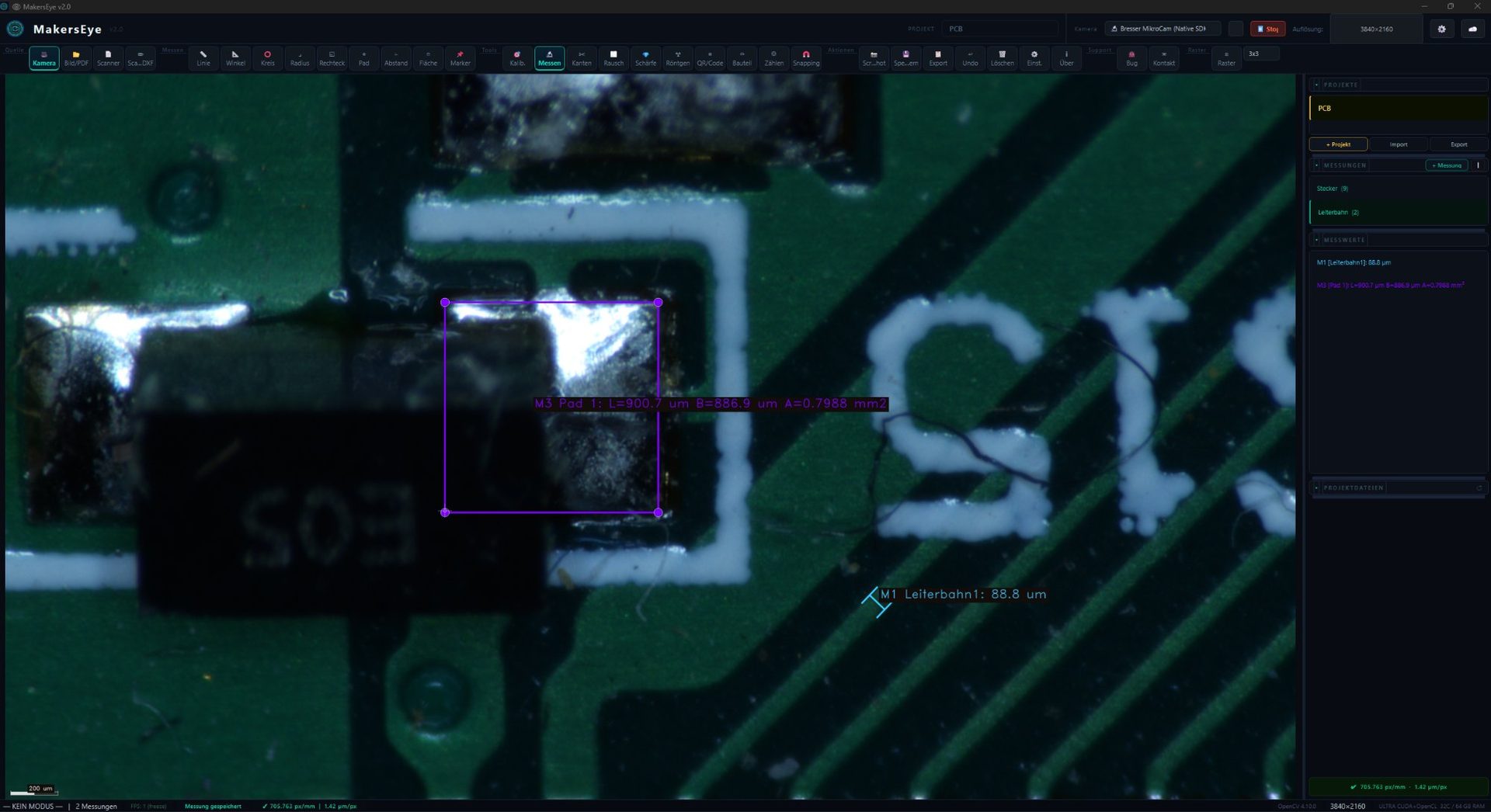Click the + Projekt button

(1337, 144)
